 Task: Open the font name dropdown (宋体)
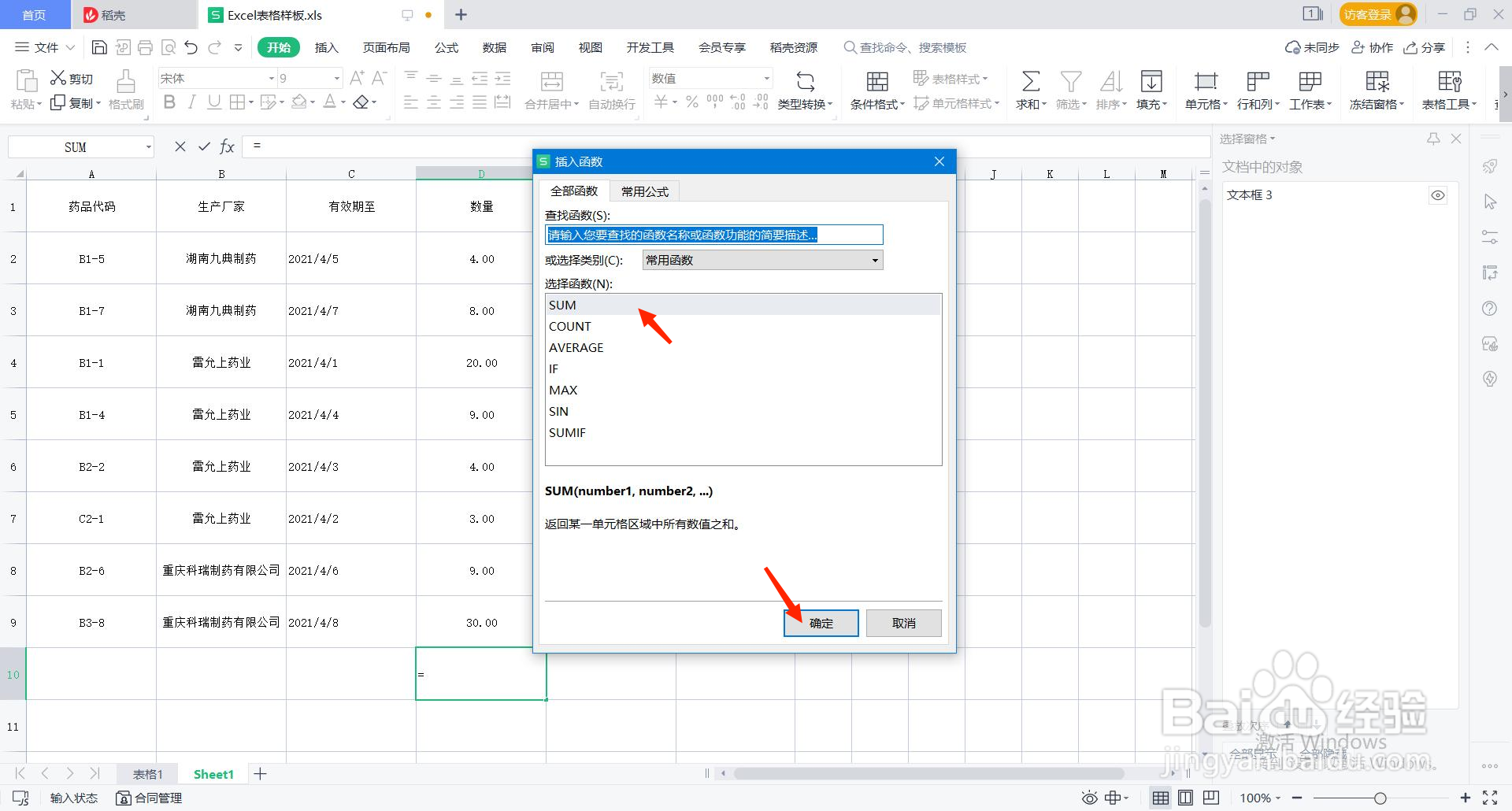click(272, 78)
